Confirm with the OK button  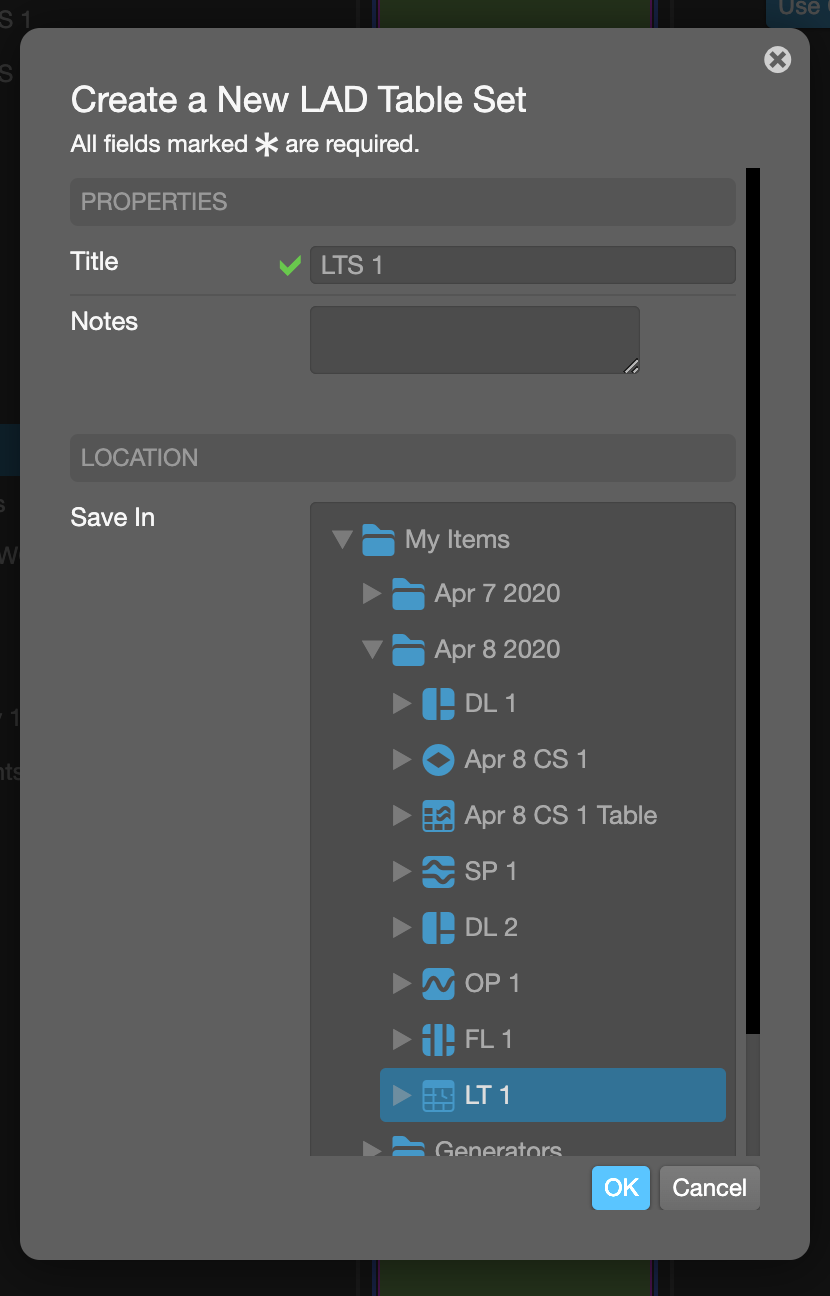(x=620, y=1188)
